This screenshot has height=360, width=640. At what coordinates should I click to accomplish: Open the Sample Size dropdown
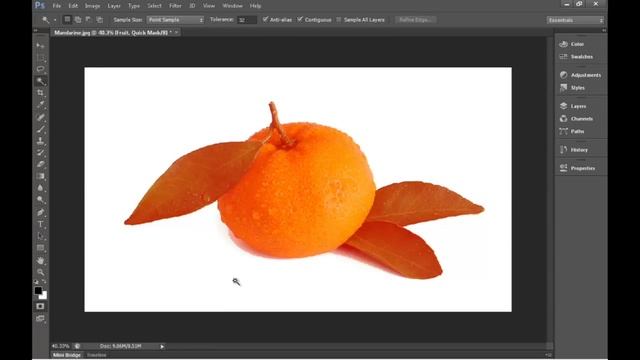(x=175, y=20)
